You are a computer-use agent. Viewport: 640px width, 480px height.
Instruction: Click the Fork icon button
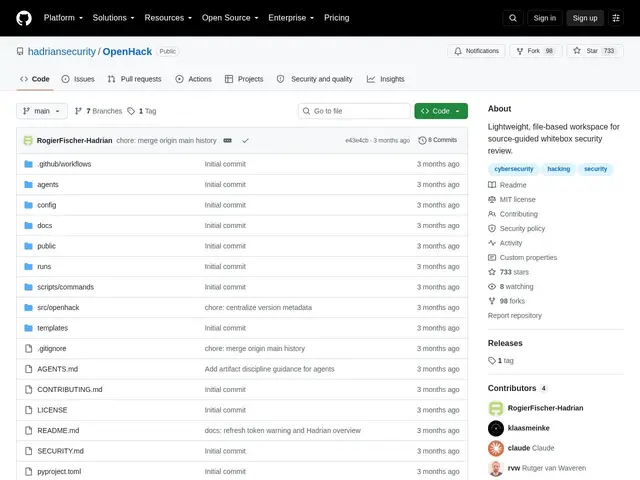coord(520,51)
